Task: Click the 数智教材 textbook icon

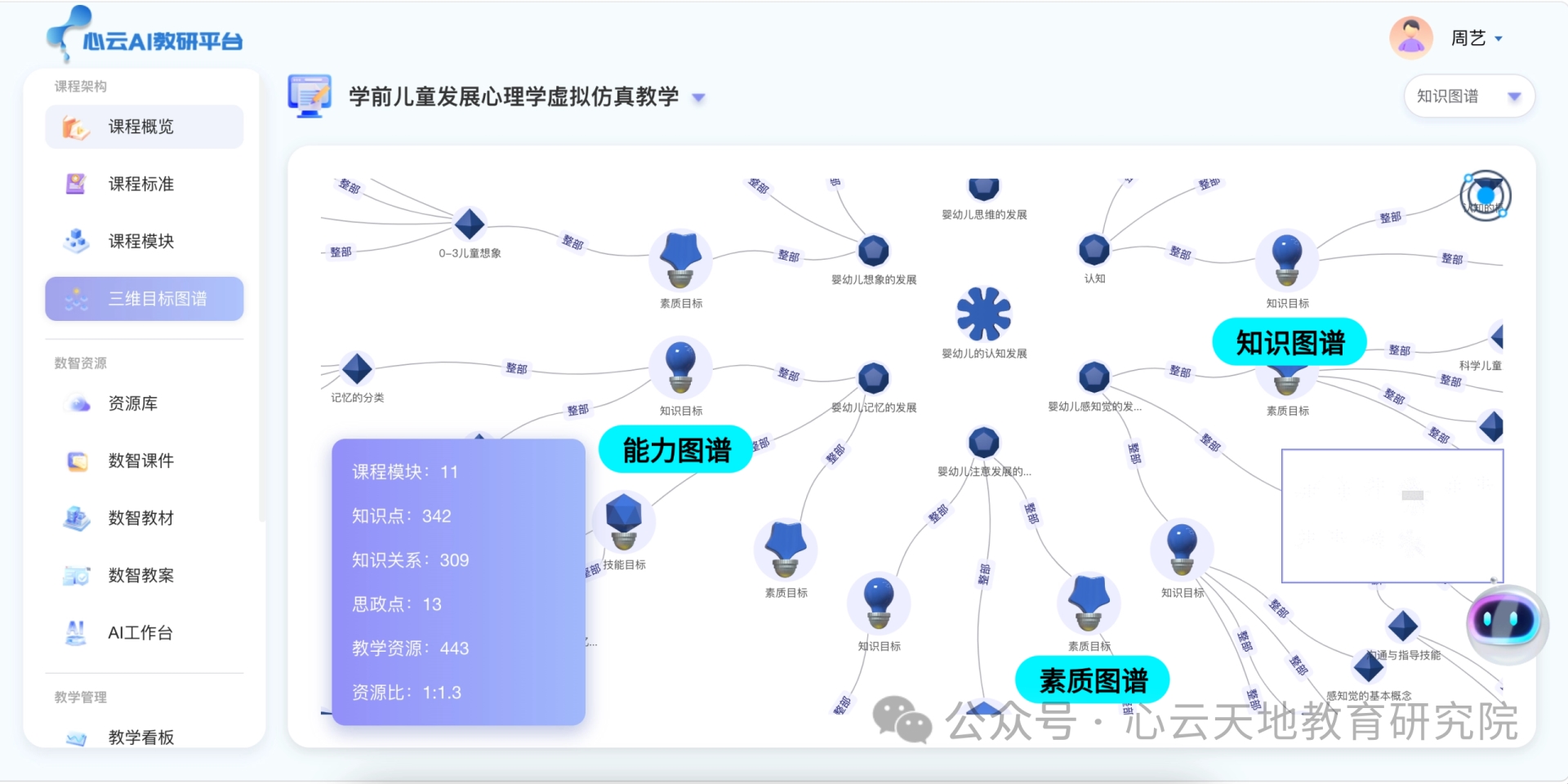Action: pos(75,517)
